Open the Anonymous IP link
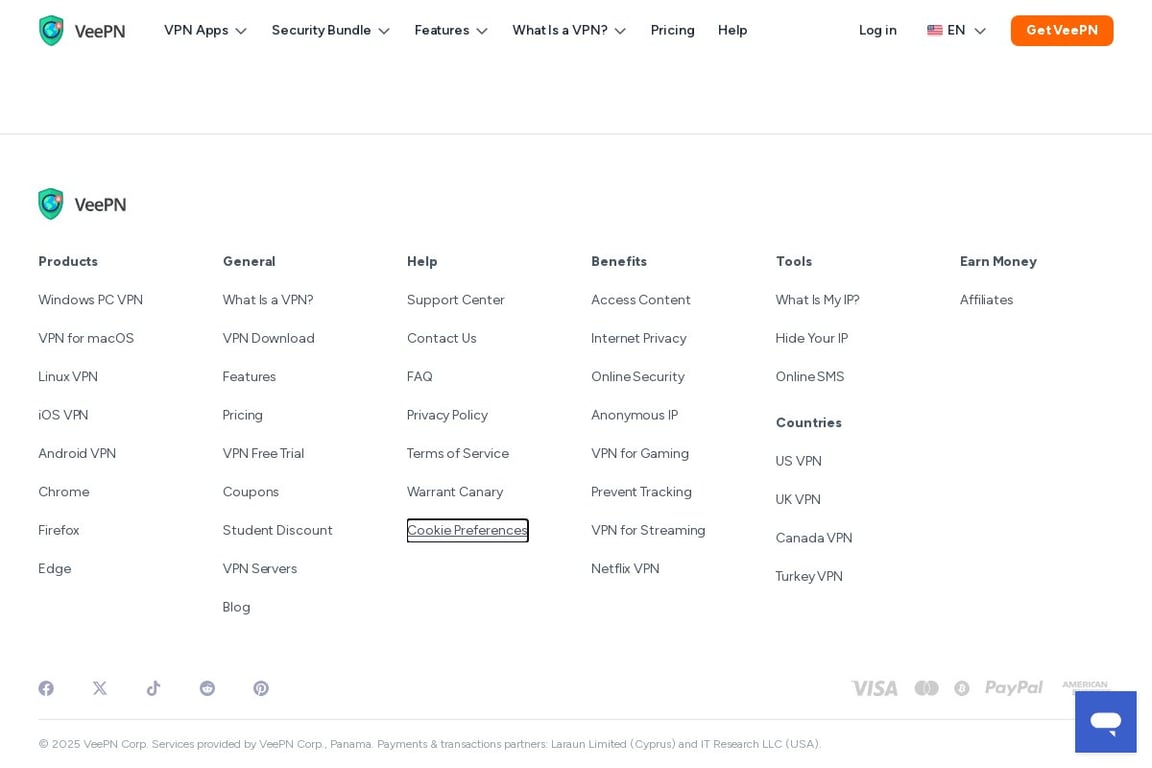This screenshot has height=768, width=1152. (634, 415)
